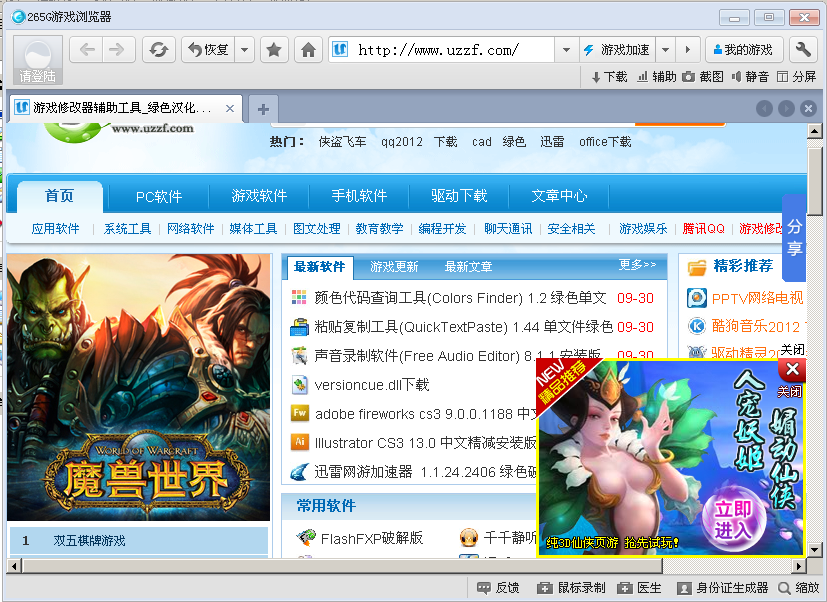Click the browser back arrow button
Screen dimensions: 827x602
86,50
